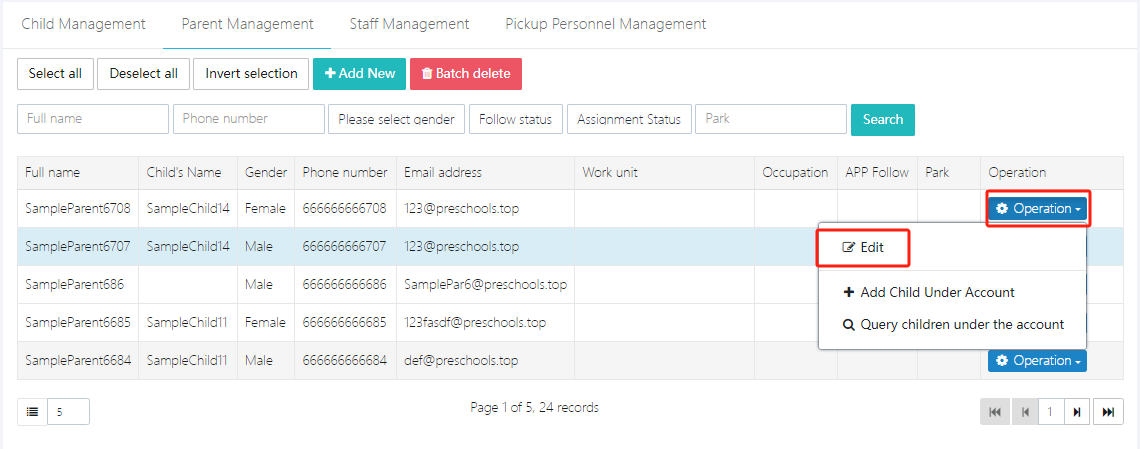This screenshot has height=449, width=1140.
Task: Select Query children under the account
Action: (951, 324)
